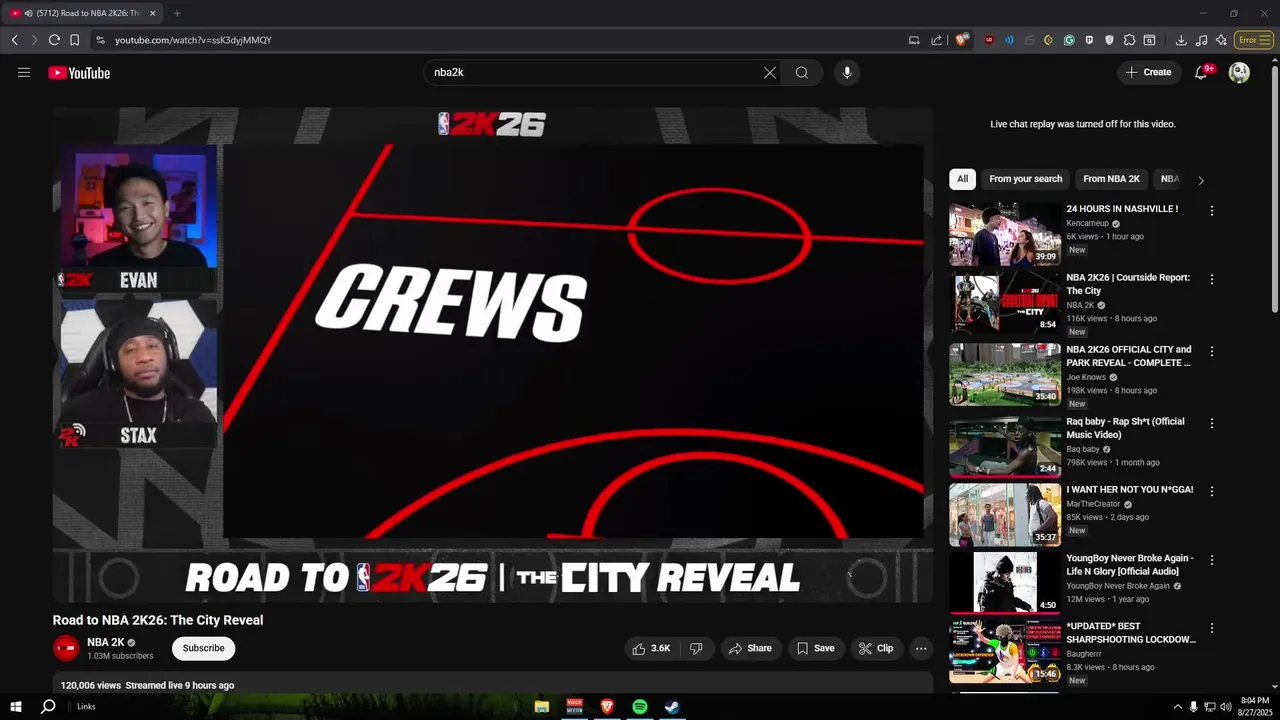Image resolution: width=1280 pixels, height=720 pixels.
Task: Open File Explorer from the taskbar
Action: tap(542, 707)
